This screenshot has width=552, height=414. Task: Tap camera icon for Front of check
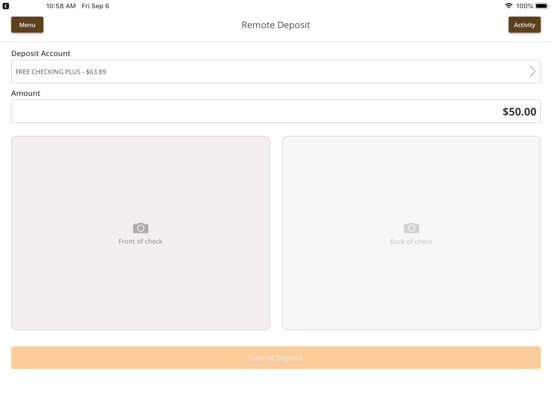pyautogui.click(x=140, y=228)
